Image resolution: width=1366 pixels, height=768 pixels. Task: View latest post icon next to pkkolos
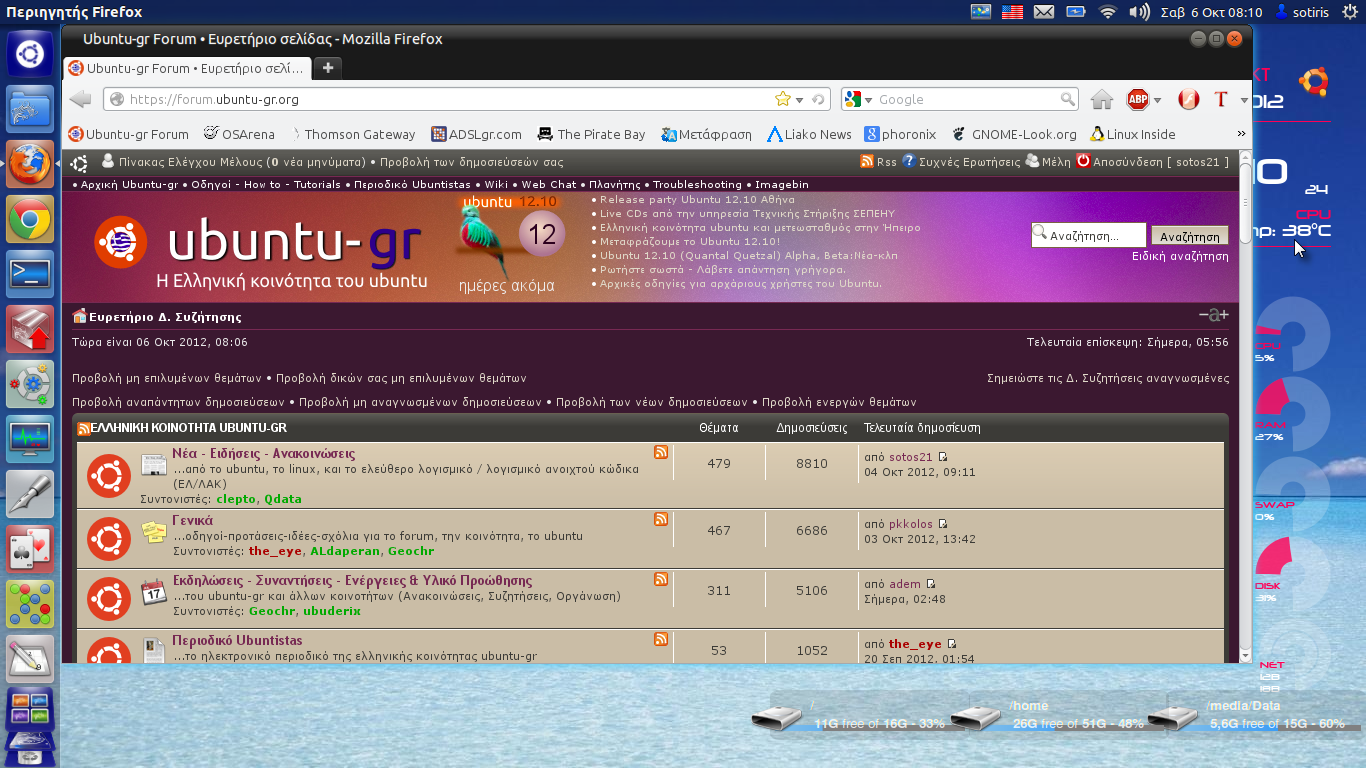pyautogui.click(x=943, y=524)
